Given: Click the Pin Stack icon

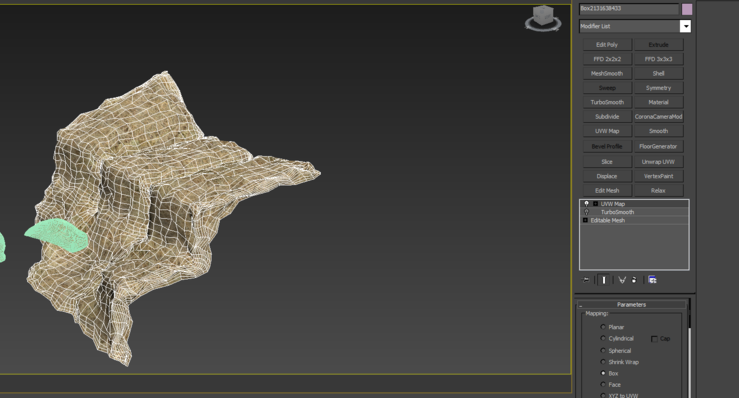Looking at the screenshot, I should pyautogui.click(x=586, y=280).
